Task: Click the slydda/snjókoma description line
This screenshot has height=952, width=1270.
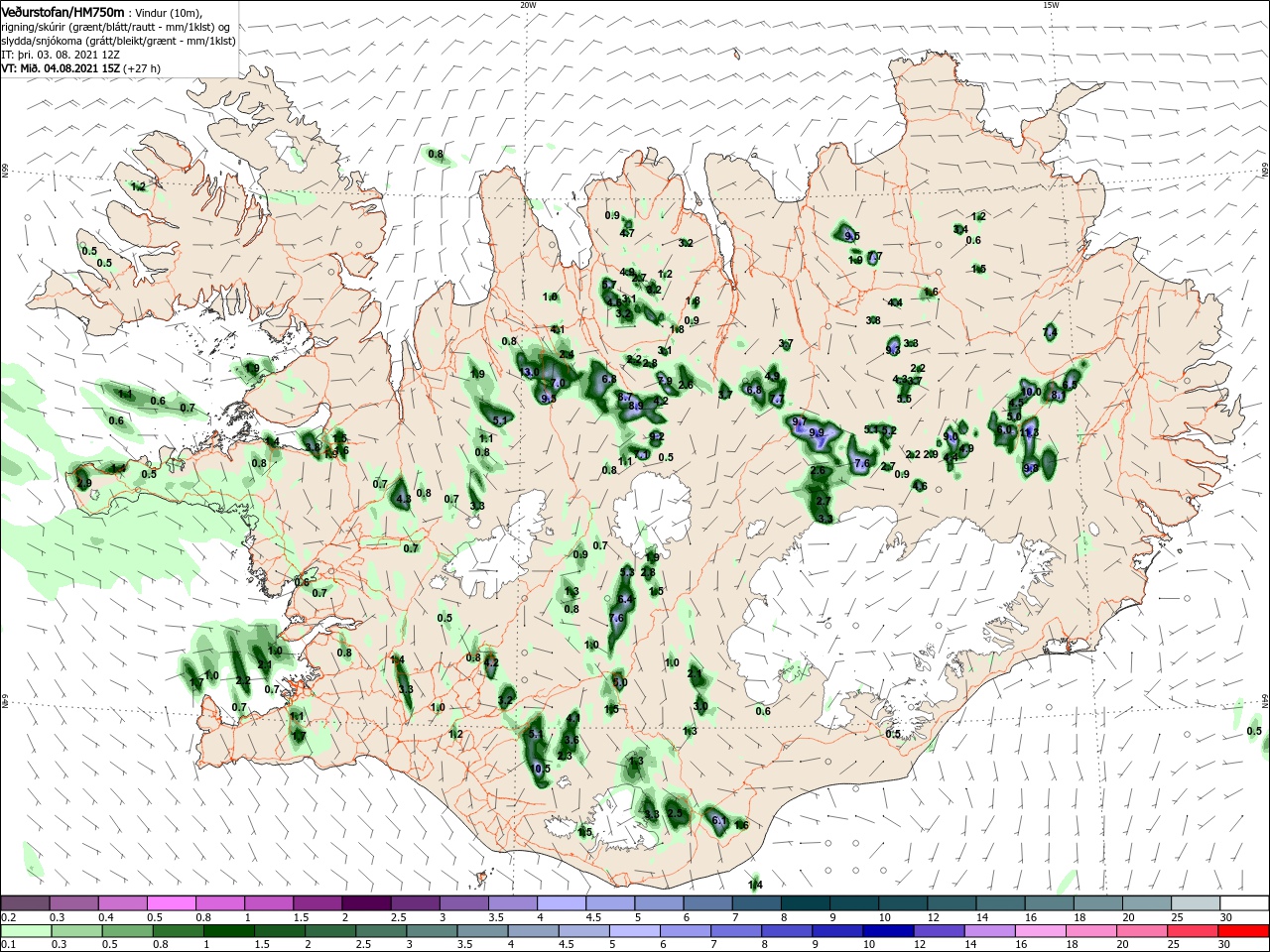Action: click(118, 41)
